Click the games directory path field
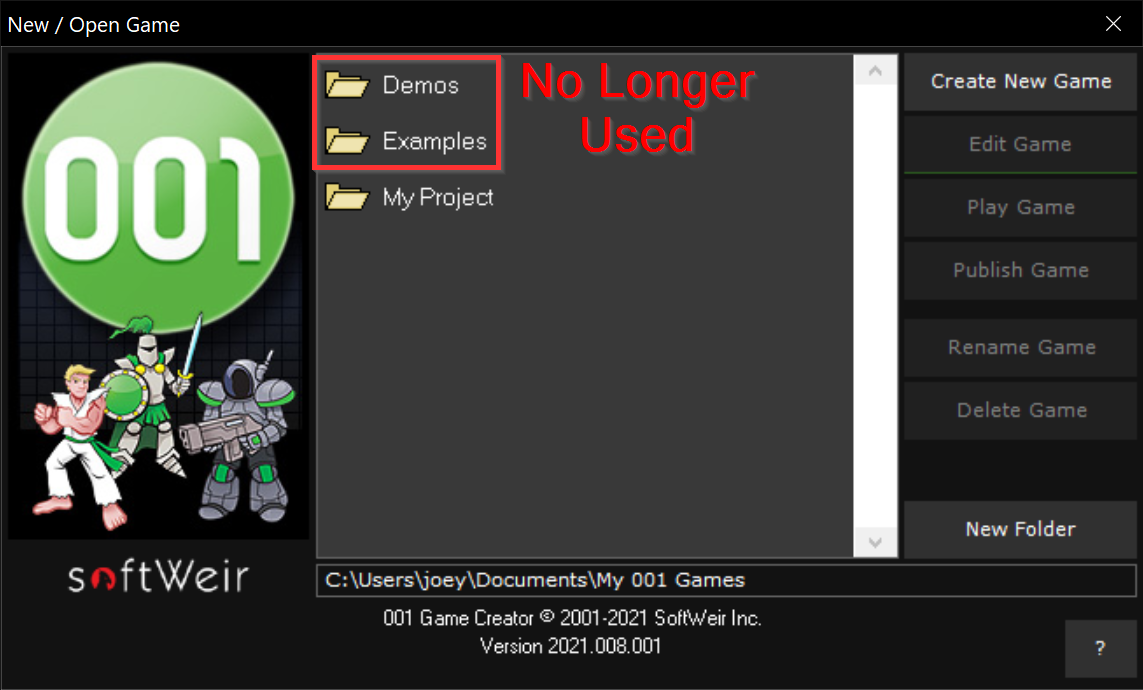Image resolution: width=1143 pixels, height=690 pixels. (x=726, y=580)
